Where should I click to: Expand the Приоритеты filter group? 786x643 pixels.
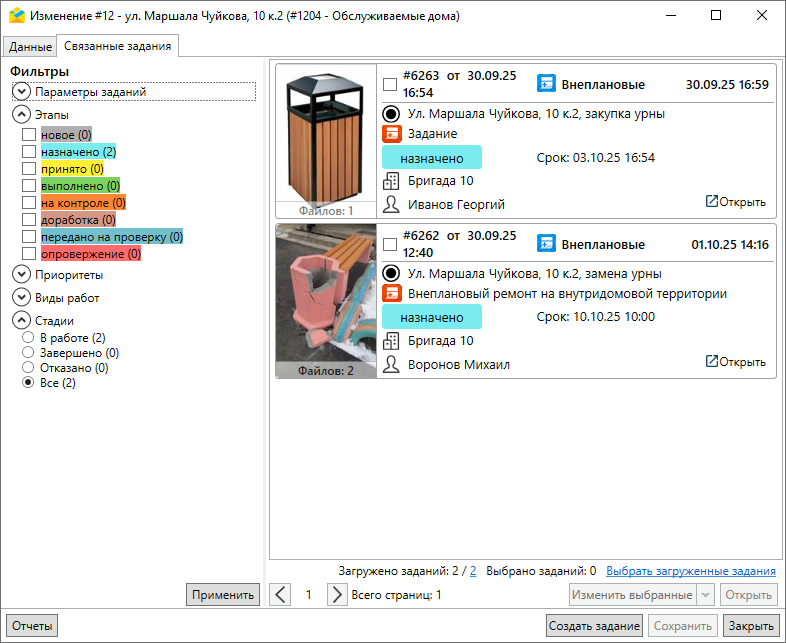coord(22,275)
